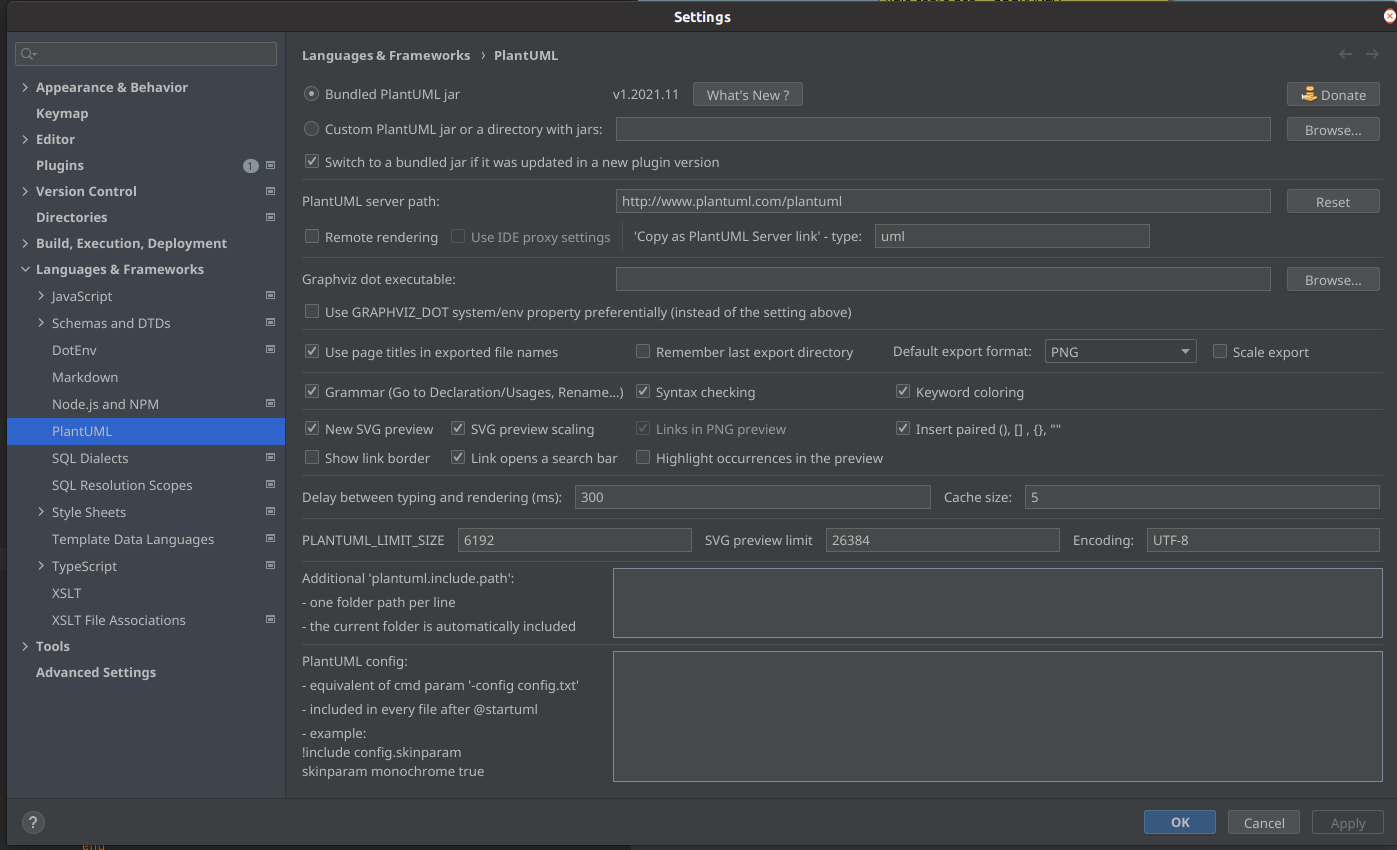The image size is (1397, 850).
Task: Click the search magnifier icon in settings search
Action: pos(28,54)
